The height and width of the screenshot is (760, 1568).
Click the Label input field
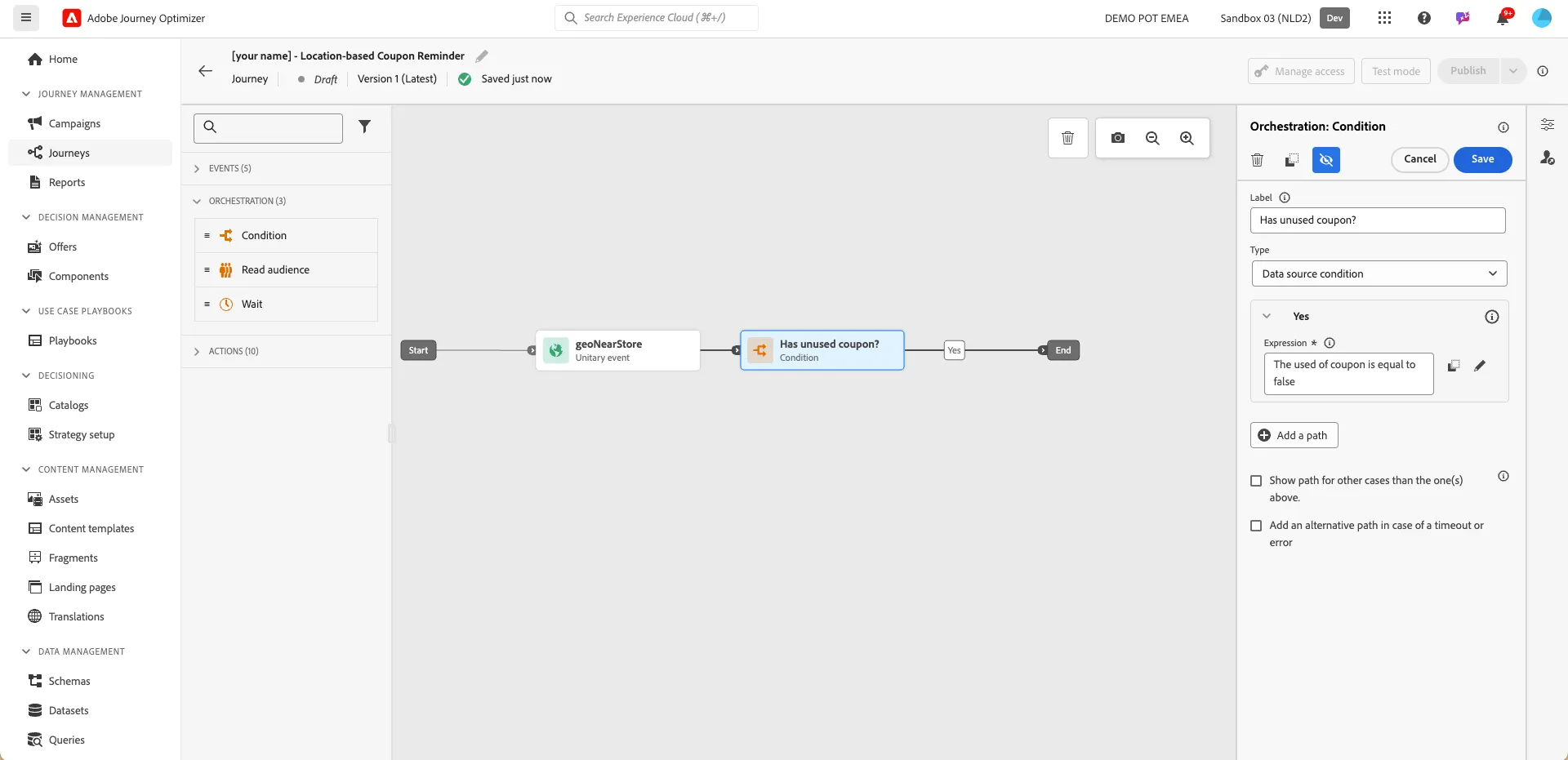[x=1378, y=220]
